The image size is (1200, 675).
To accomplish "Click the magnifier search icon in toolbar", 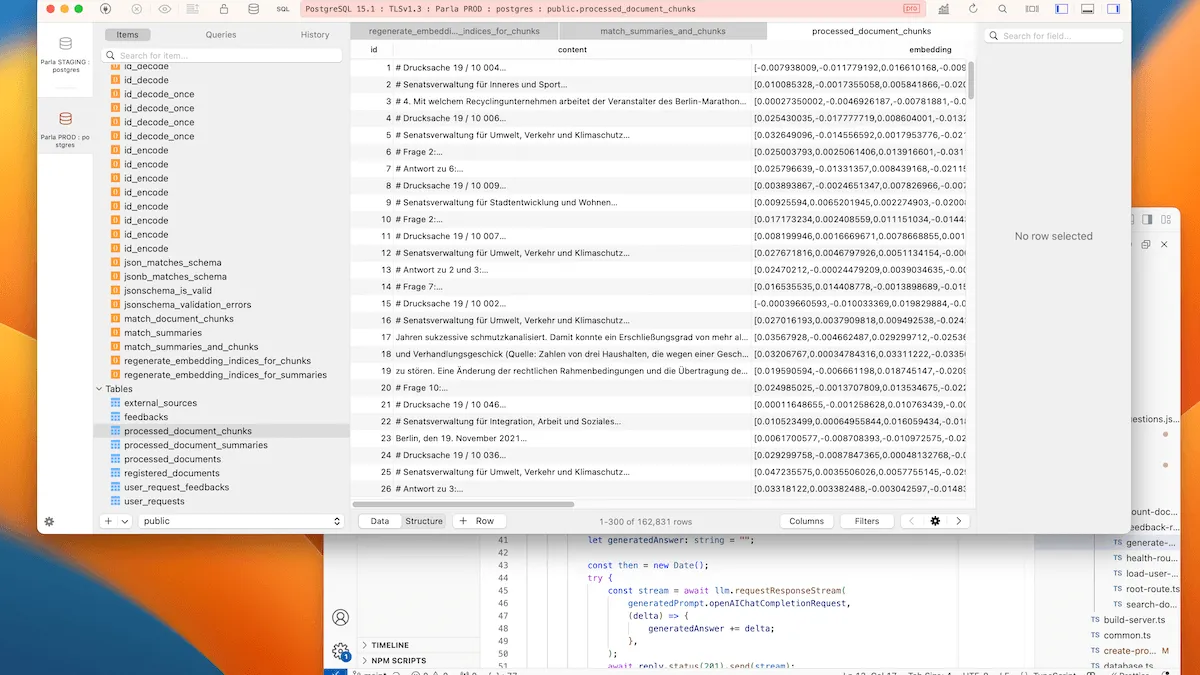I will [1003, 9].
